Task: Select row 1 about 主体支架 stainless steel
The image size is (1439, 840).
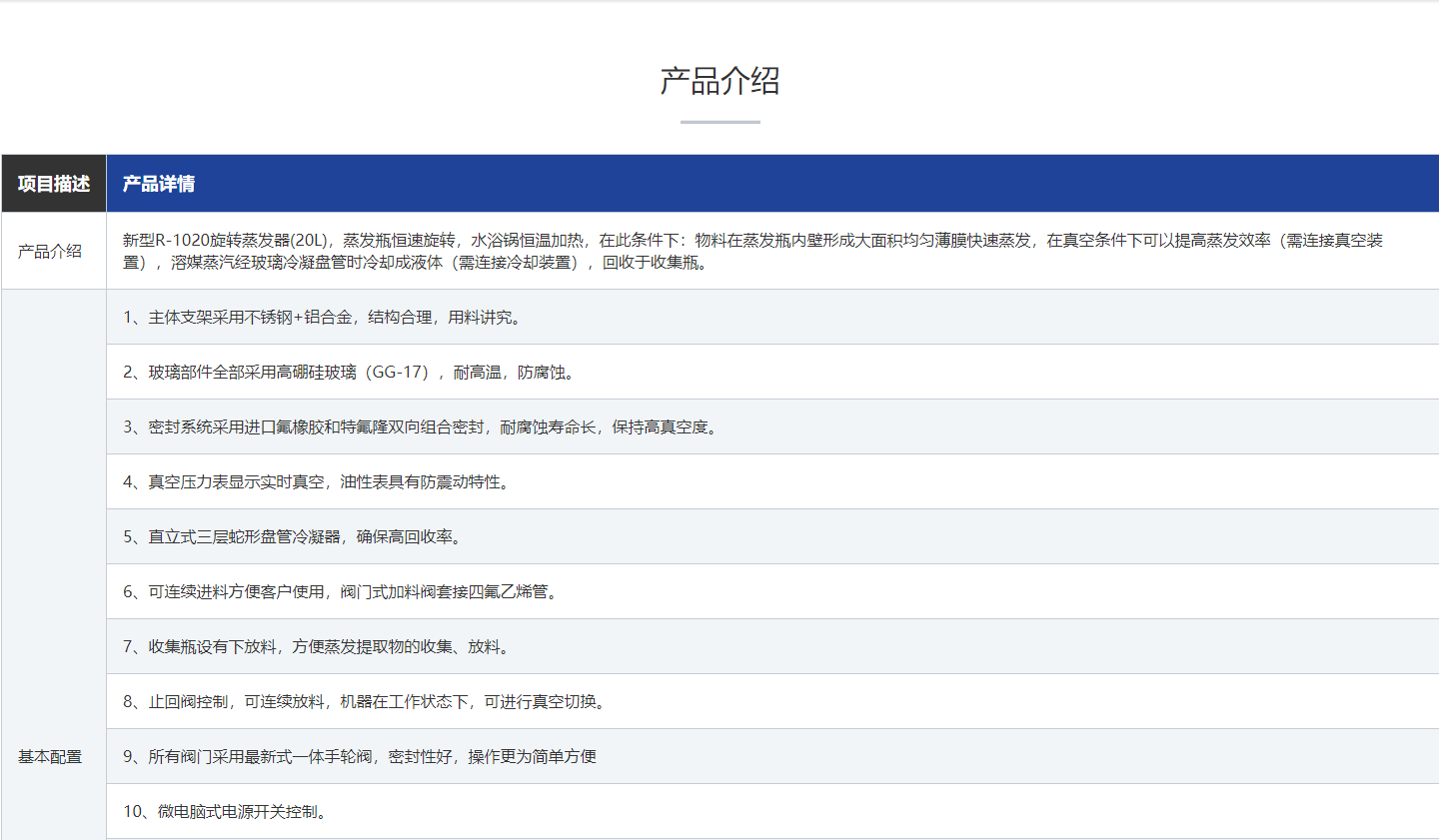Action: point(322,318)
